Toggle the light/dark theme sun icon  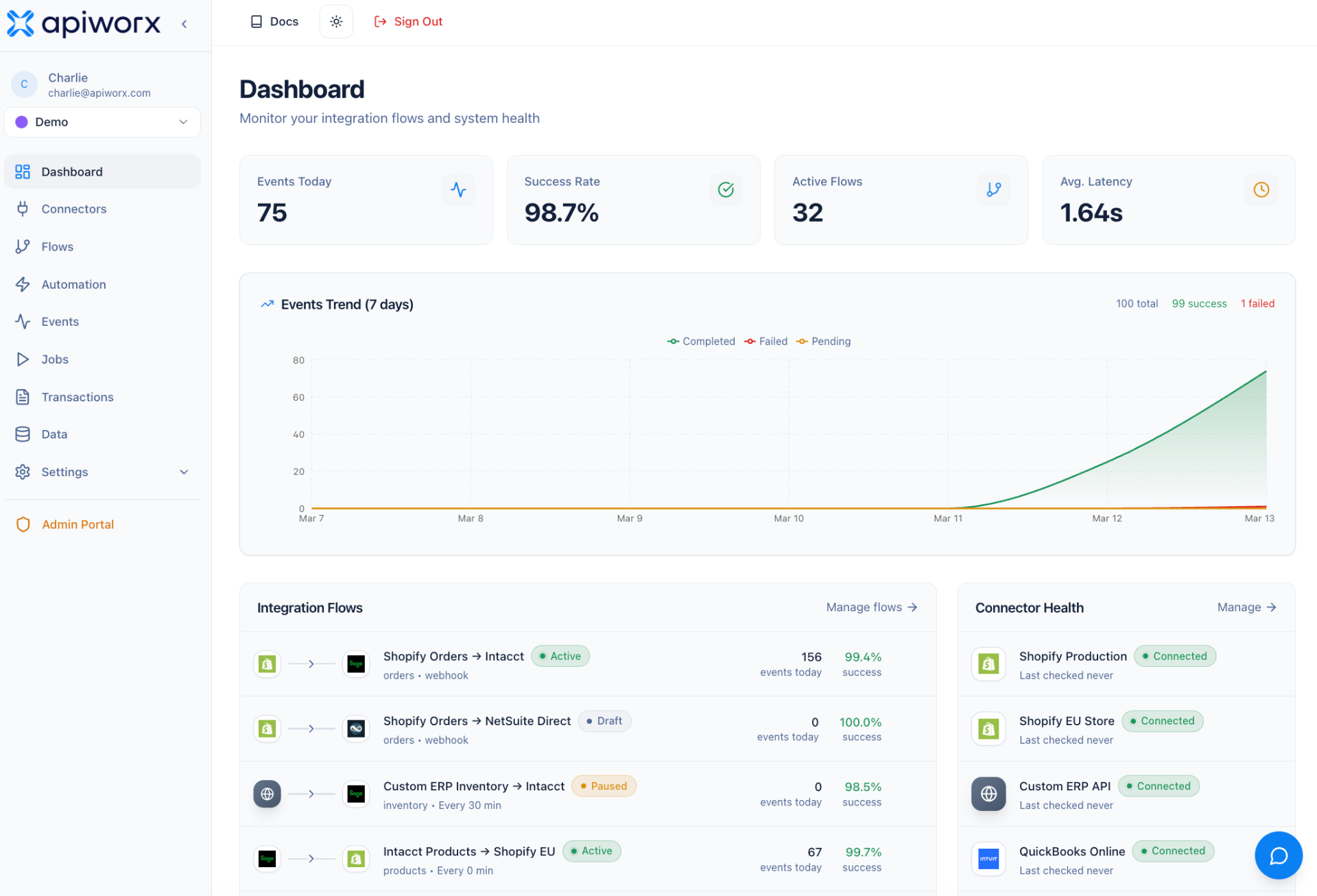(x=335, y=21)
